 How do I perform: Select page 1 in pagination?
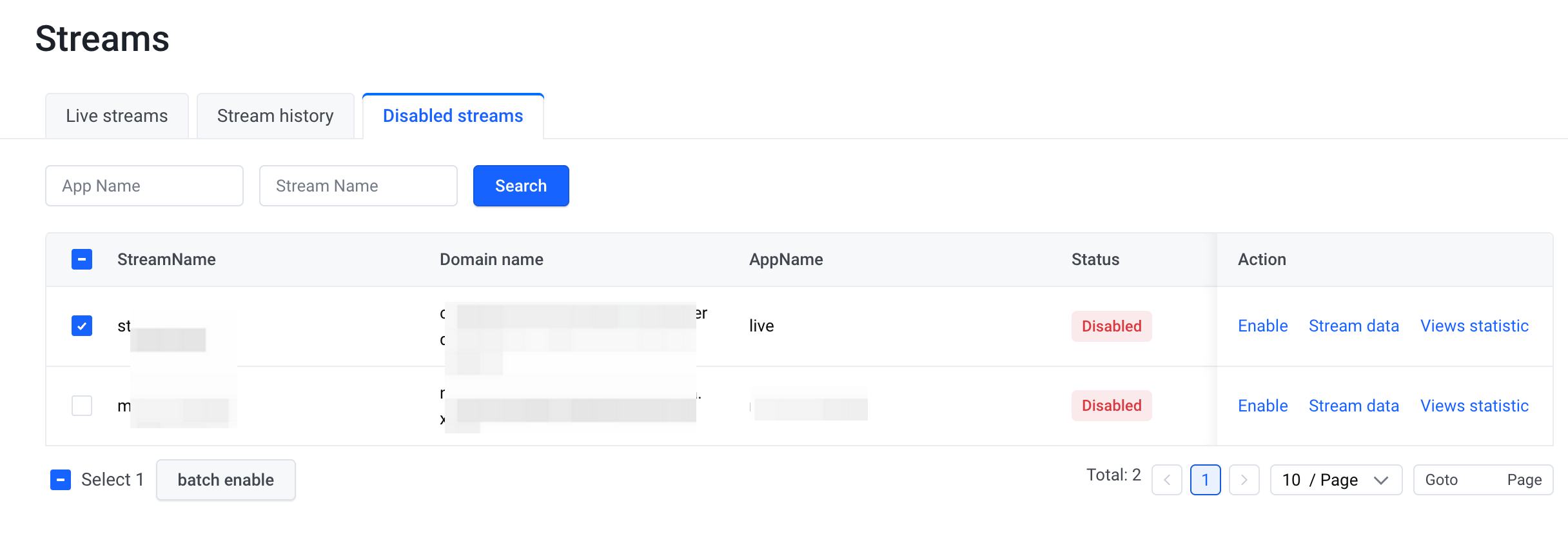coord(1205,480)
